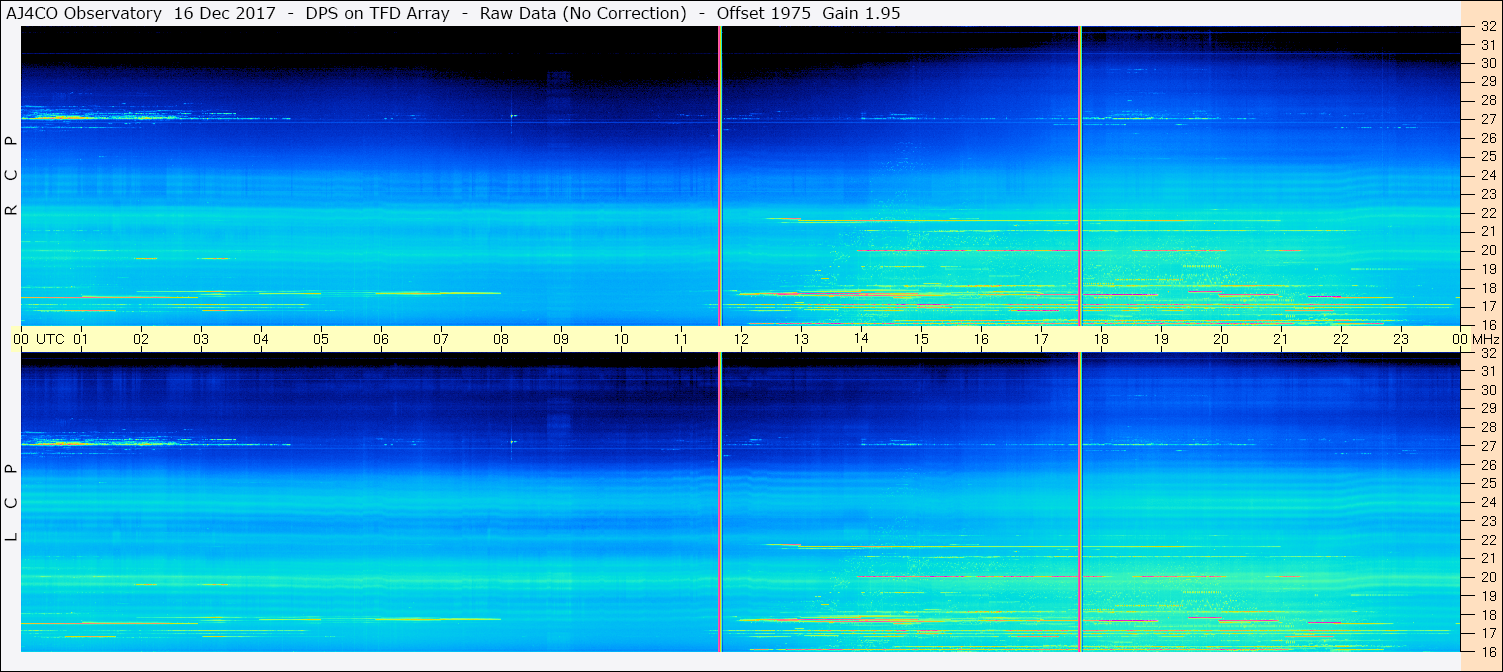
Task: Click the 29 MHz label of the LCP panel
Action: coord(1487,409)
